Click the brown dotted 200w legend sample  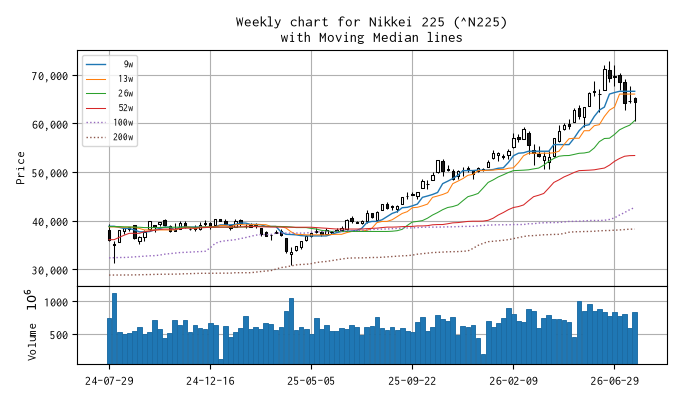[96, 138]
